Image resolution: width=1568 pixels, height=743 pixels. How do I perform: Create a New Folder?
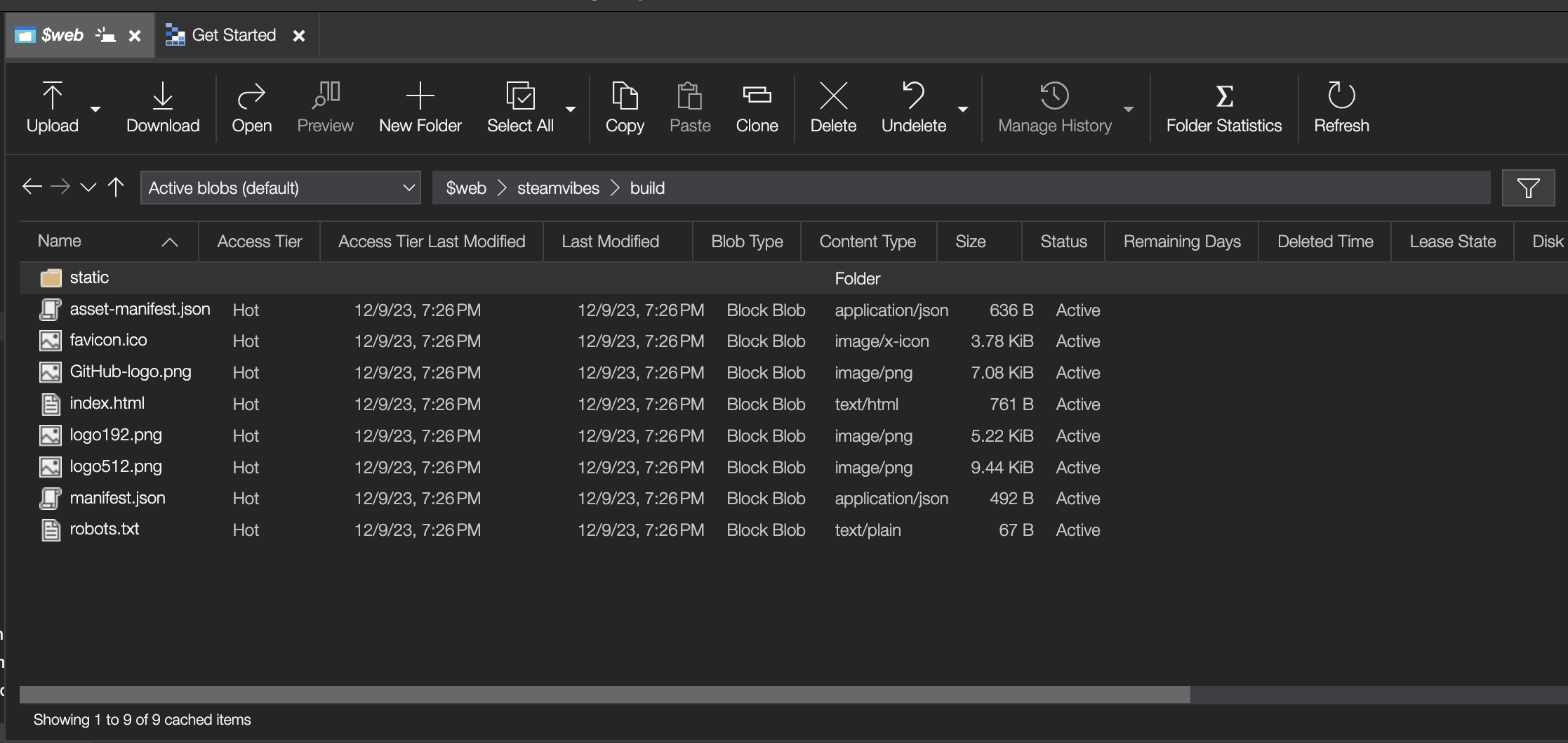click(x=420, y=107)
